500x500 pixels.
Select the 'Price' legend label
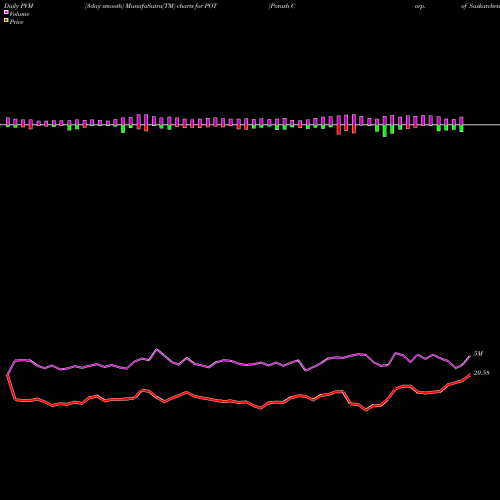click(16, 22)
